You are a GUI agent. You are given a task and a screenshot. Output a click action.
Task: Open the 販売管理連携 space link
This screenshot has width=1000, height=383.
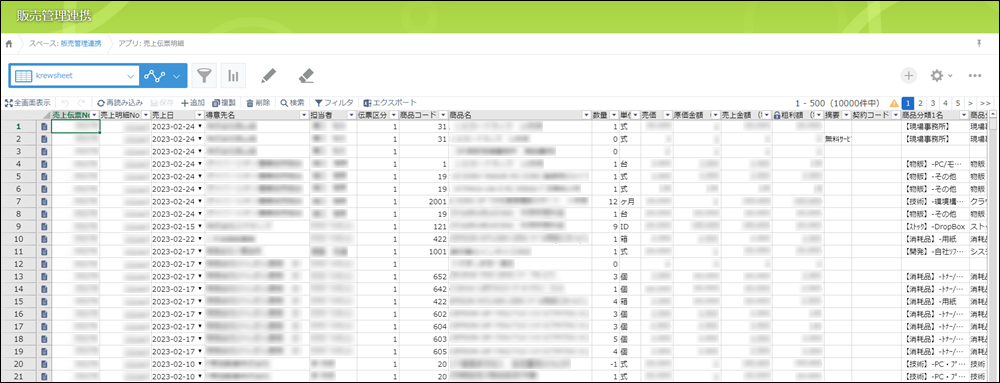coord(80,43)
